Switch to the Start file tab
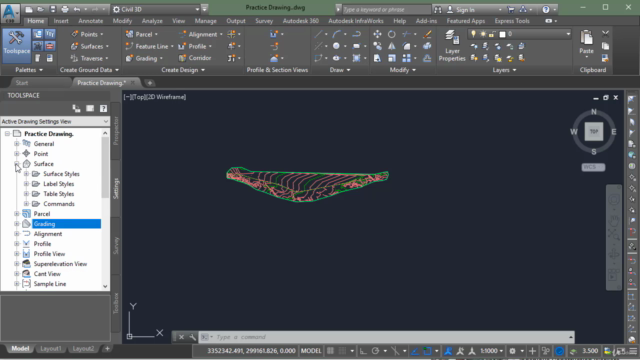Viewport: 640px width, 360px height. pos(22,83)
